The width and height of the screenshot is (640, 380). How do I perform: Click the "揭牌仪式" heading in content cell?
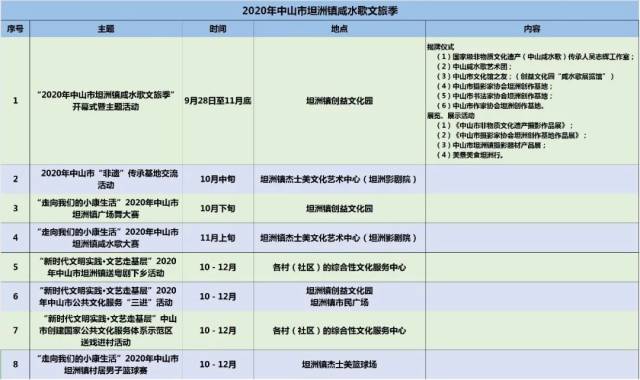pyautogui.click(x=440, y=47)
